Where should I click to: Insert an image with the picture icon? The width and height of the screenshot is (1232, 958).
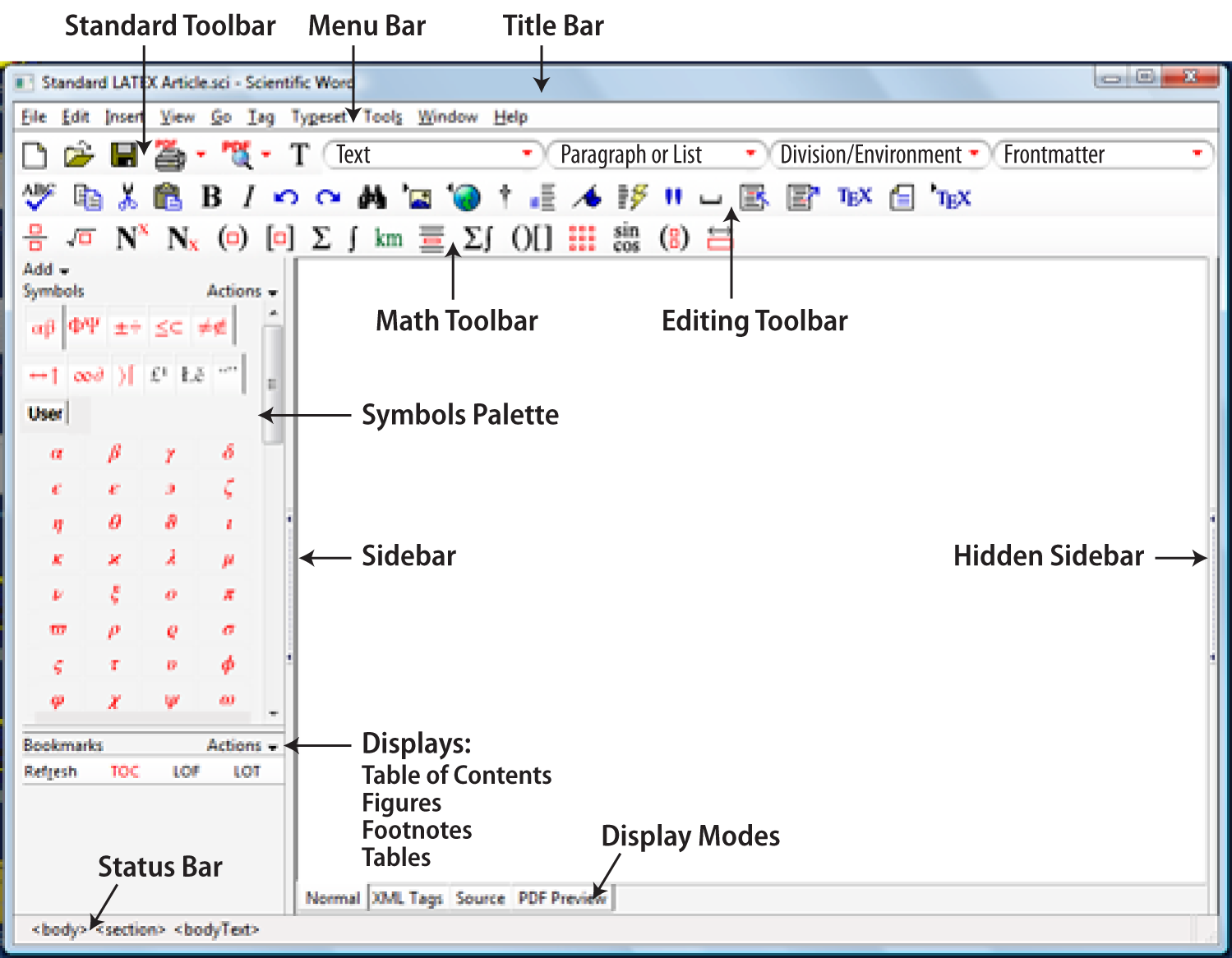[x=418, y=197]
